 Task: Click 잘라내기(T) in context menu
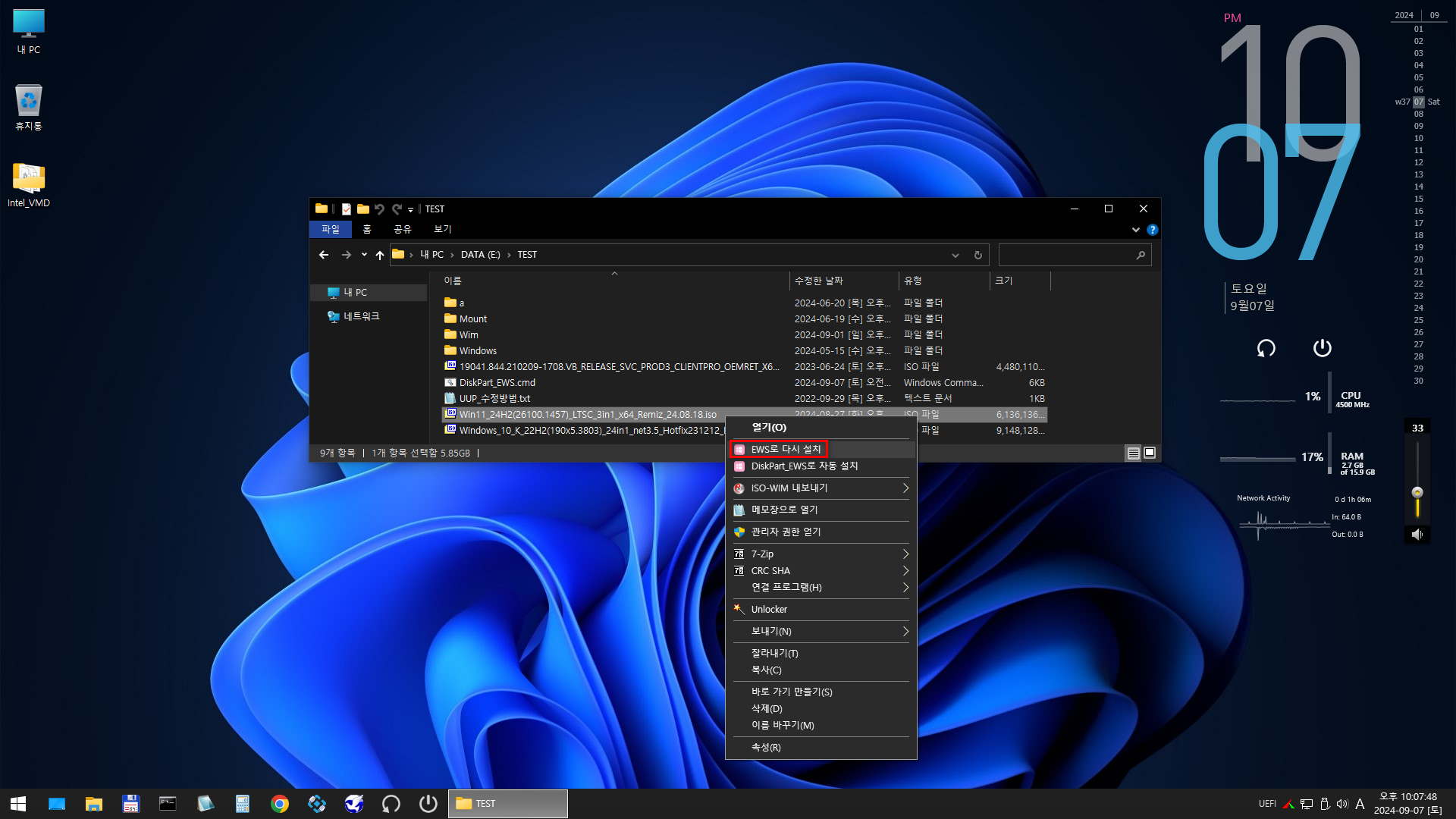pyautogui.click(x=821, y=654)
